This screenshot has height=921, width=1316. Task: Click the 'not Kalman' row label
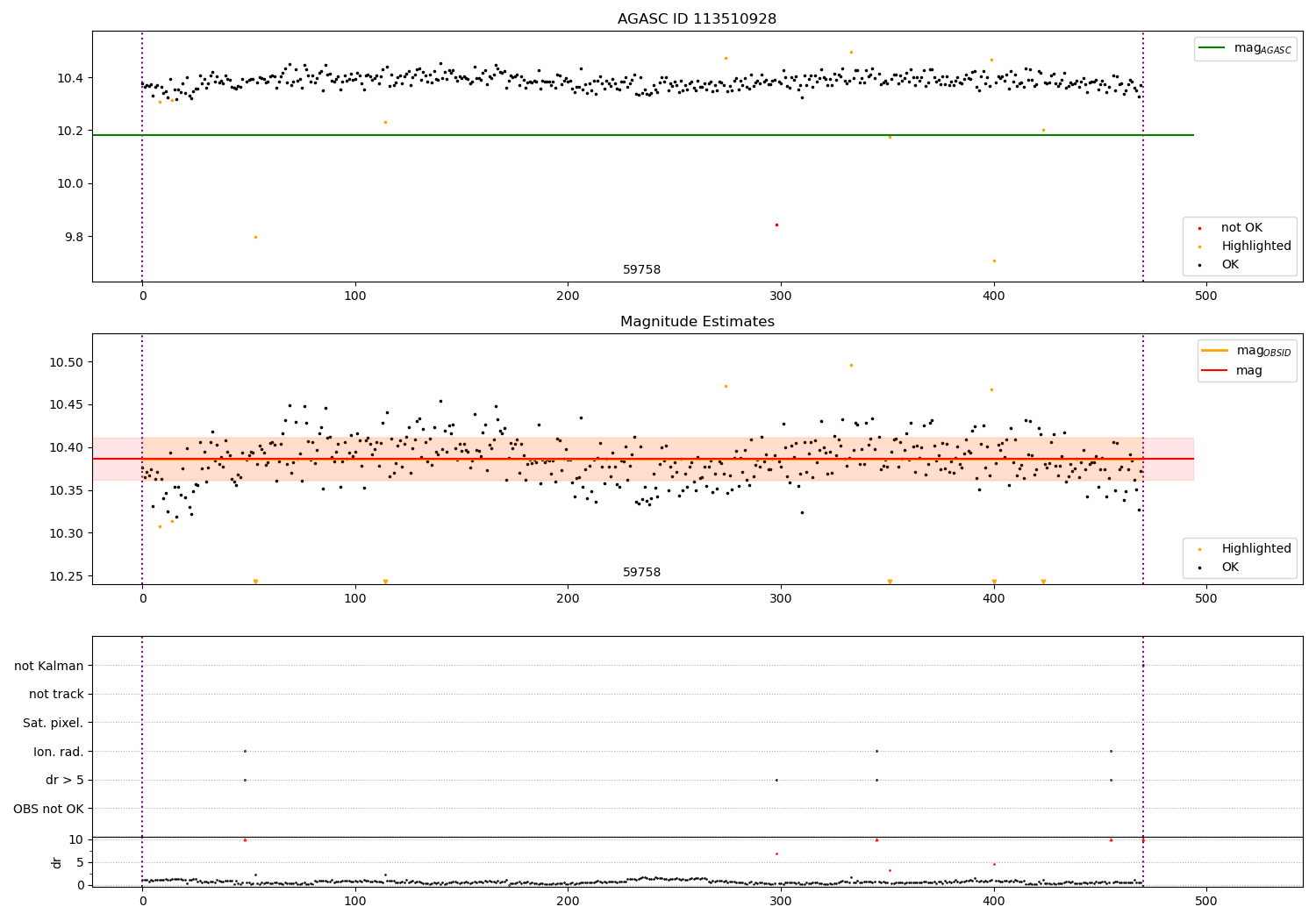pyautogui.click(x=49, y=666)
